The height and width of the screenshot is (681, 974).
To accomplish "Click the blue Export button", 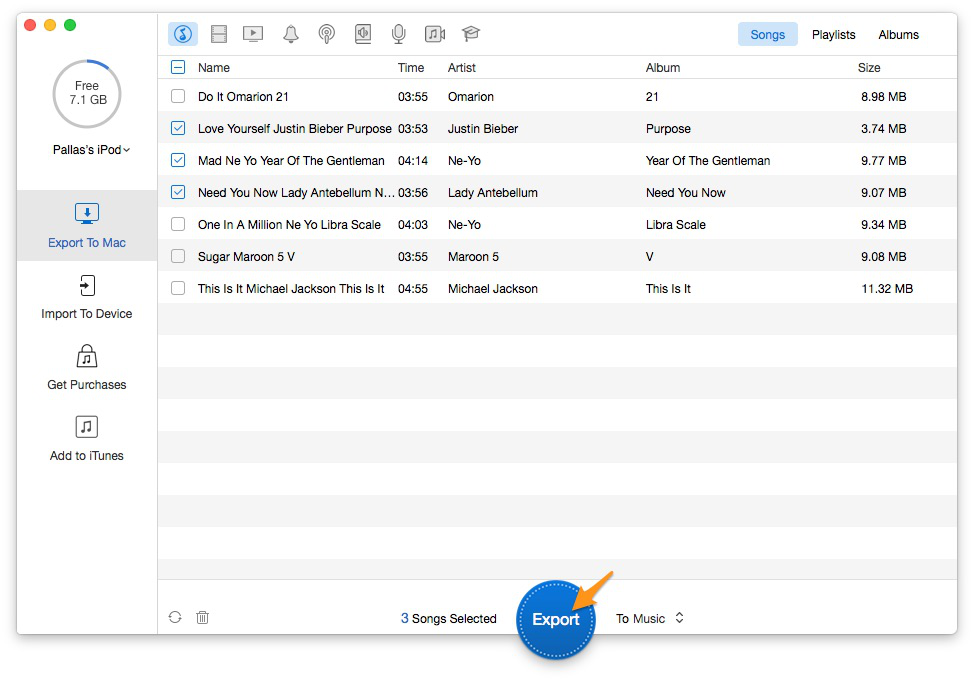I will [556, 619].
